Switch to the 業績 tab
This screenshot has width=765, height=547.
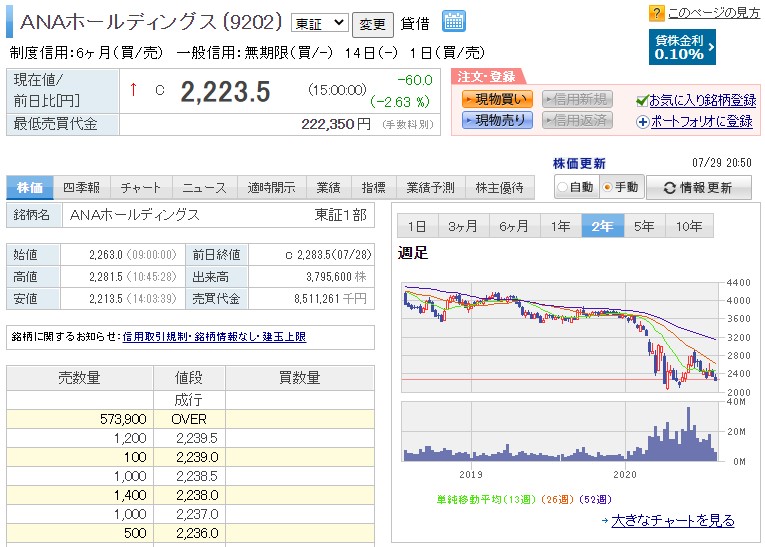click(x=328, y=187)
